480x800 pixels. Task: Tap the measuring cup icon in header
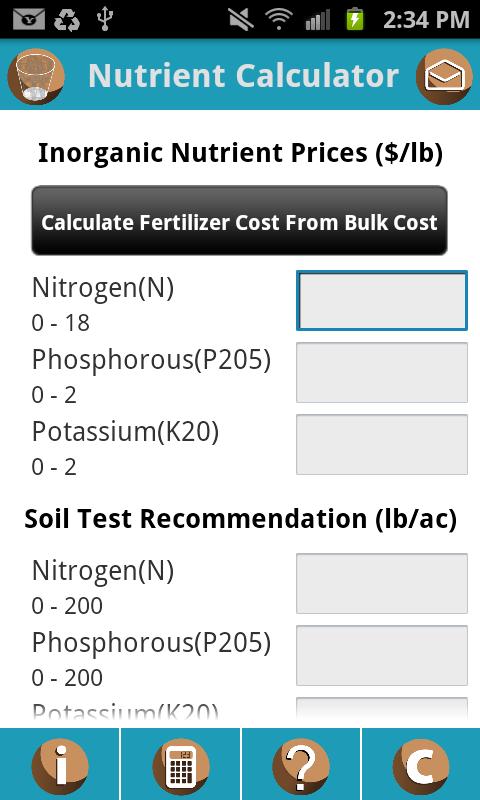click(36, 77)
